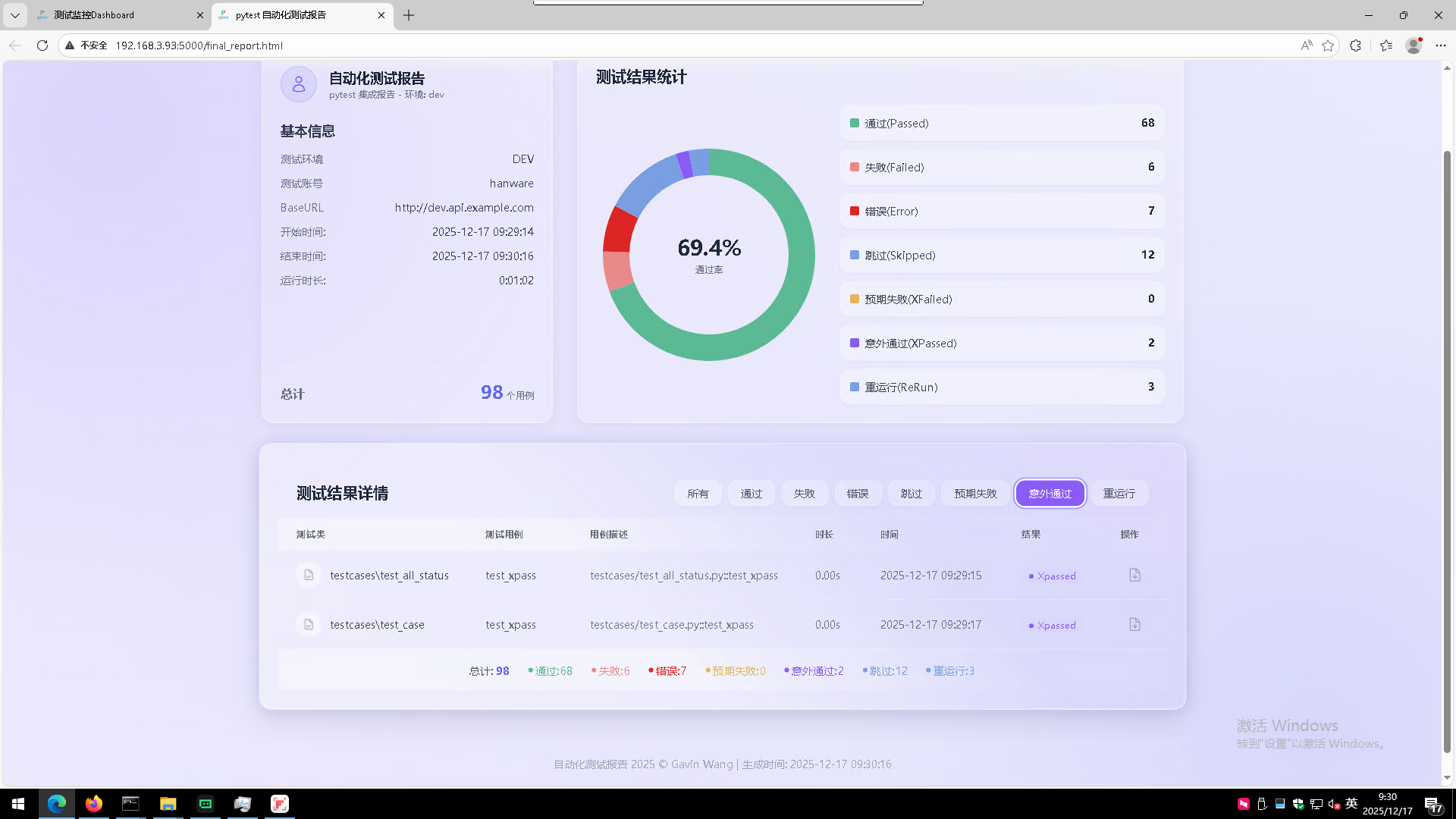Image resolution: width=1456 pixels, height=819 pixels.
Task: Click Xpassed result for test_case row
Action: (x=1053, y=626)
